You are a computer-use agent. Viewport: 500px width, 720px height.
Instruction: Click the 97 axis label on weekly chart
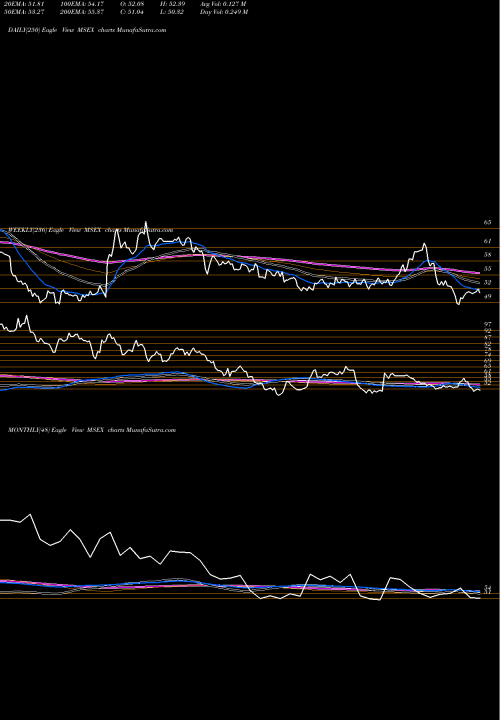(487, 324)
